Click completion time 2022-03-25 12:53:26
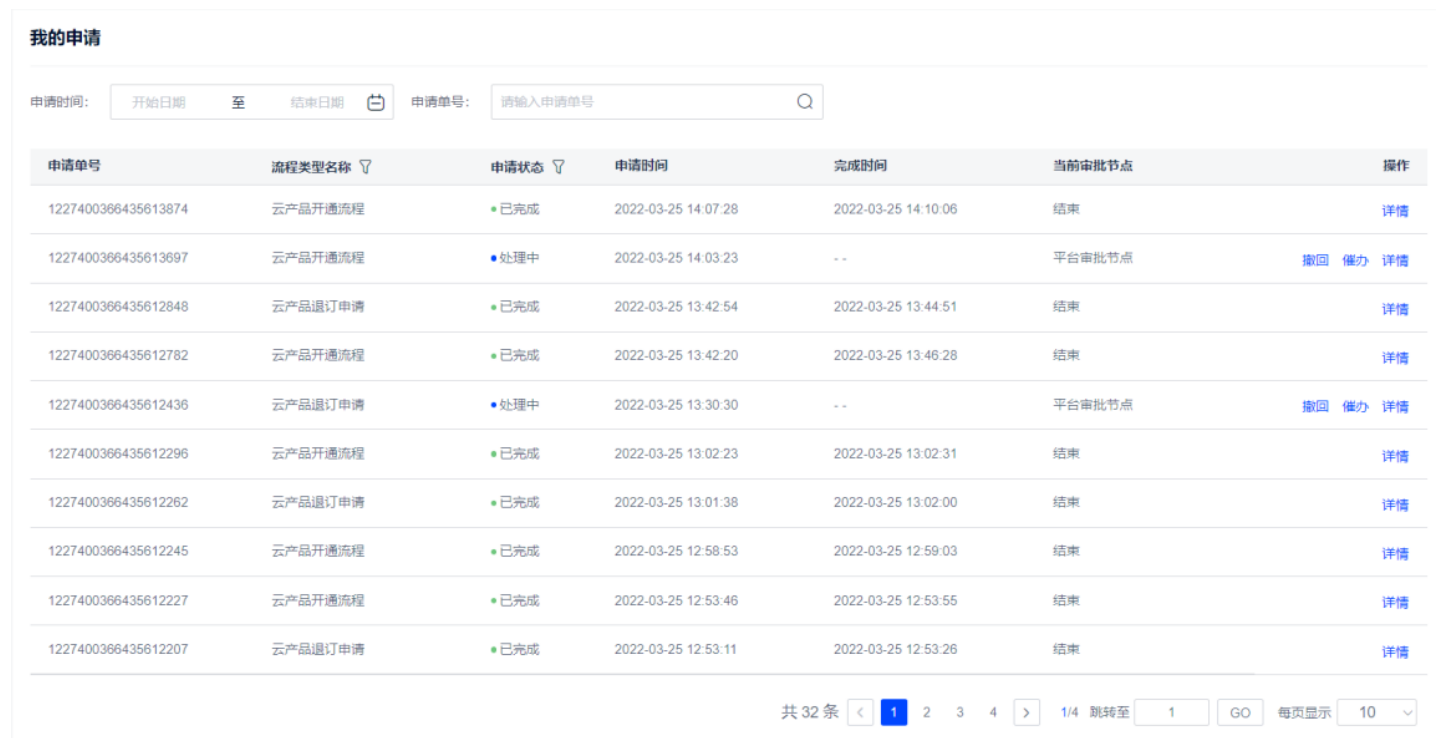1436x738 pixels. (x=895, y=649)
